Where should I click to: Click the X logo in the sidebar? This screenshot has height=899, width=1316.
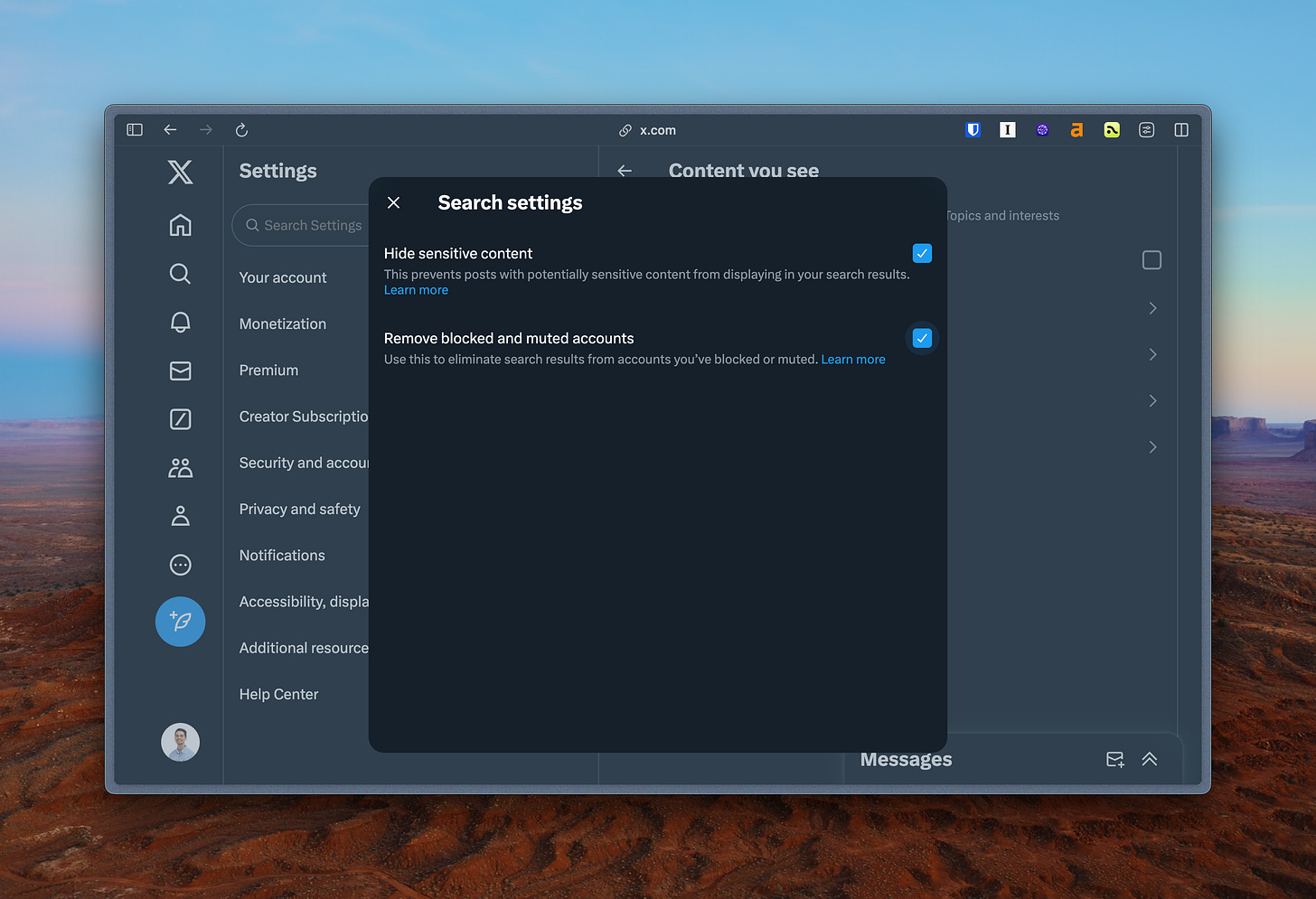181,172
